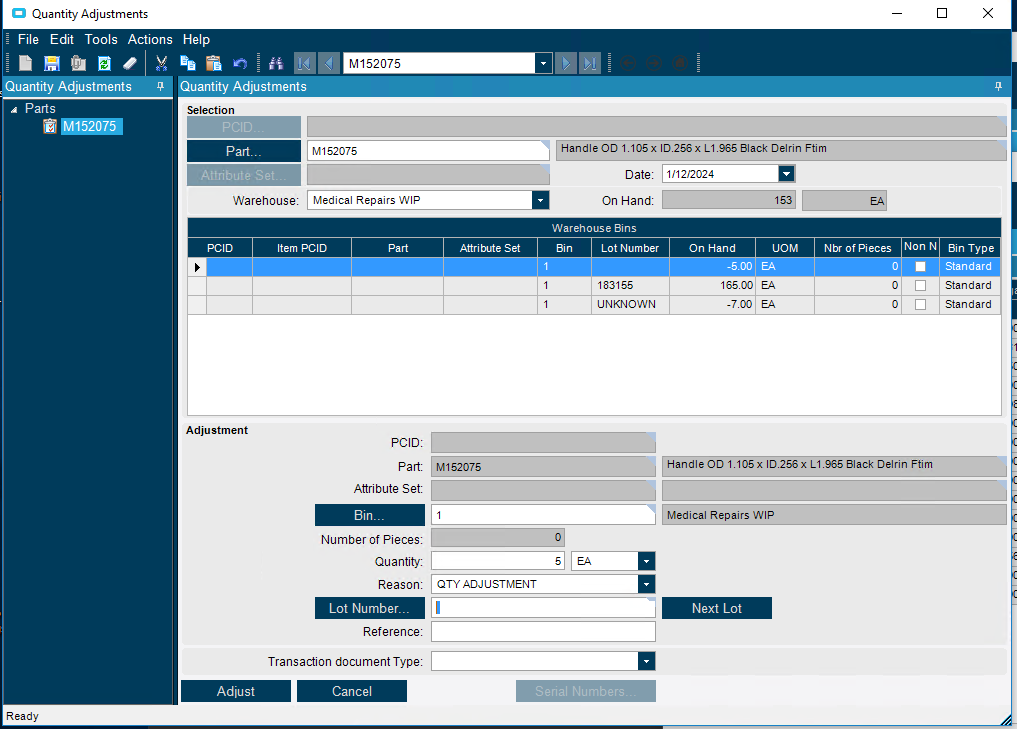This screenshot has height=729, width=1017.
Task: Select M152075 in the Parts tree
Action: coord(91,126)
